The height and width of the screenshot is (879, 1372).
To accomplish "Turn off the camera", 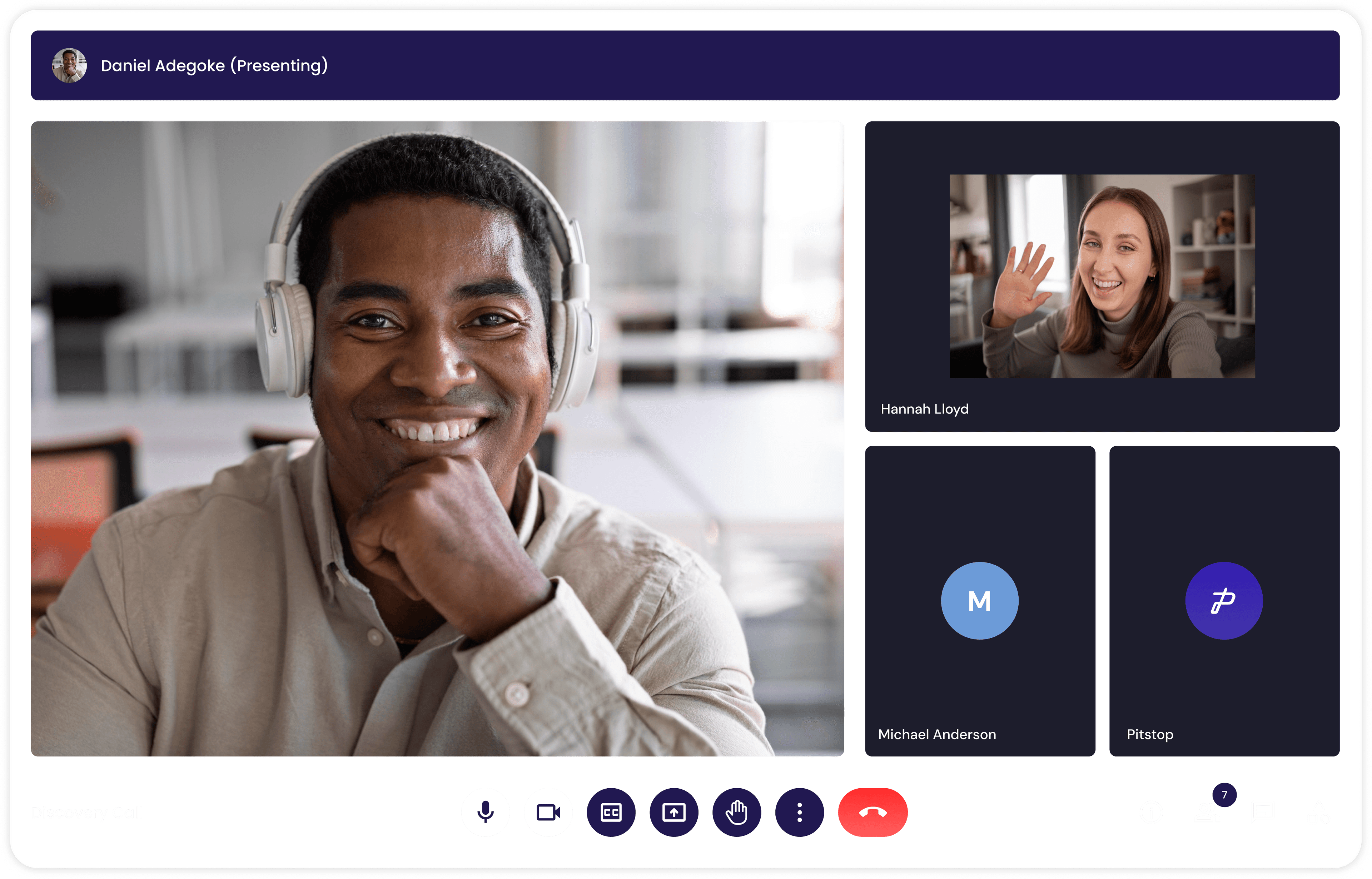I will coord(549,813).
